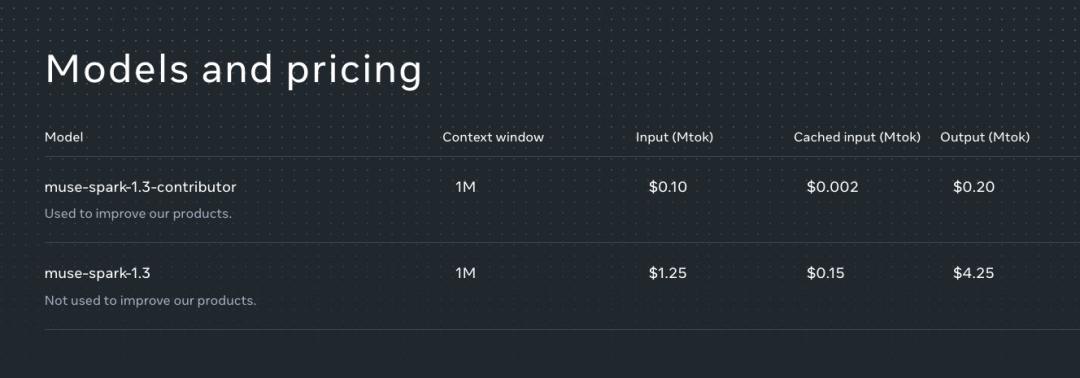Image resolution: width=1080 pixels, height=378 pixels.
Task: Click the Input (Mtok) column header
Action: click(x=674, y=137)
